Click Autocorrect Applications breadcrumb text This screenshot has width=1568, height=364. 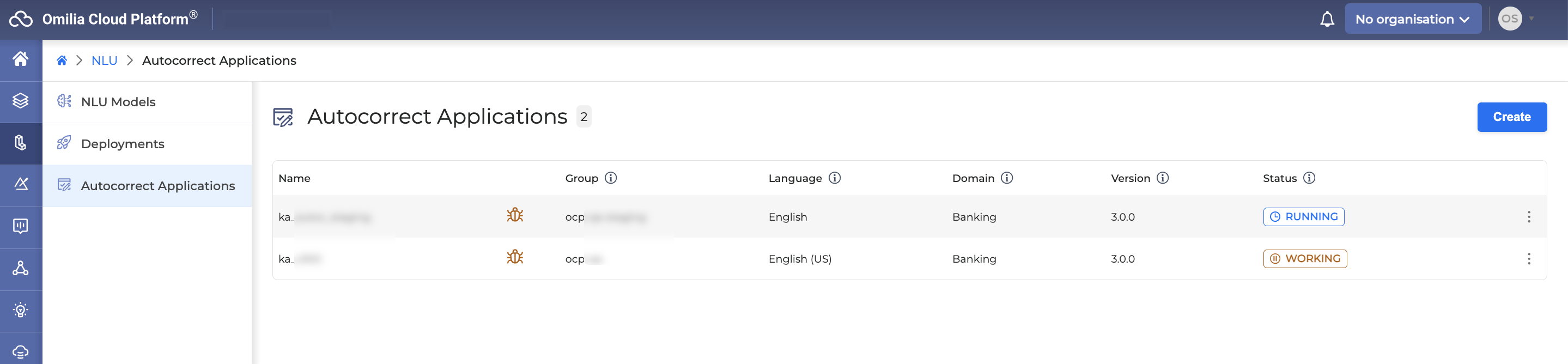219,60
